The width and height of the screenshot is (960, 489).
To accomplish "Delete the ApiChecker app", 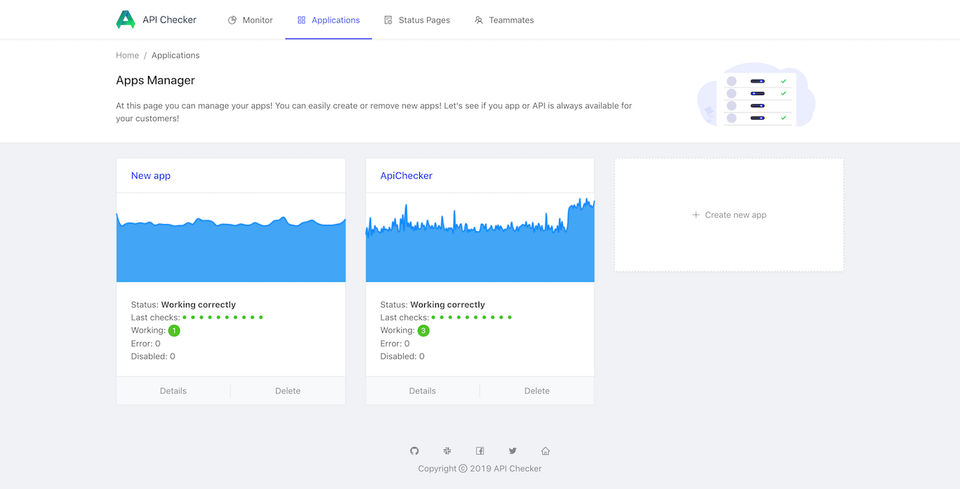I will (537, 391).
